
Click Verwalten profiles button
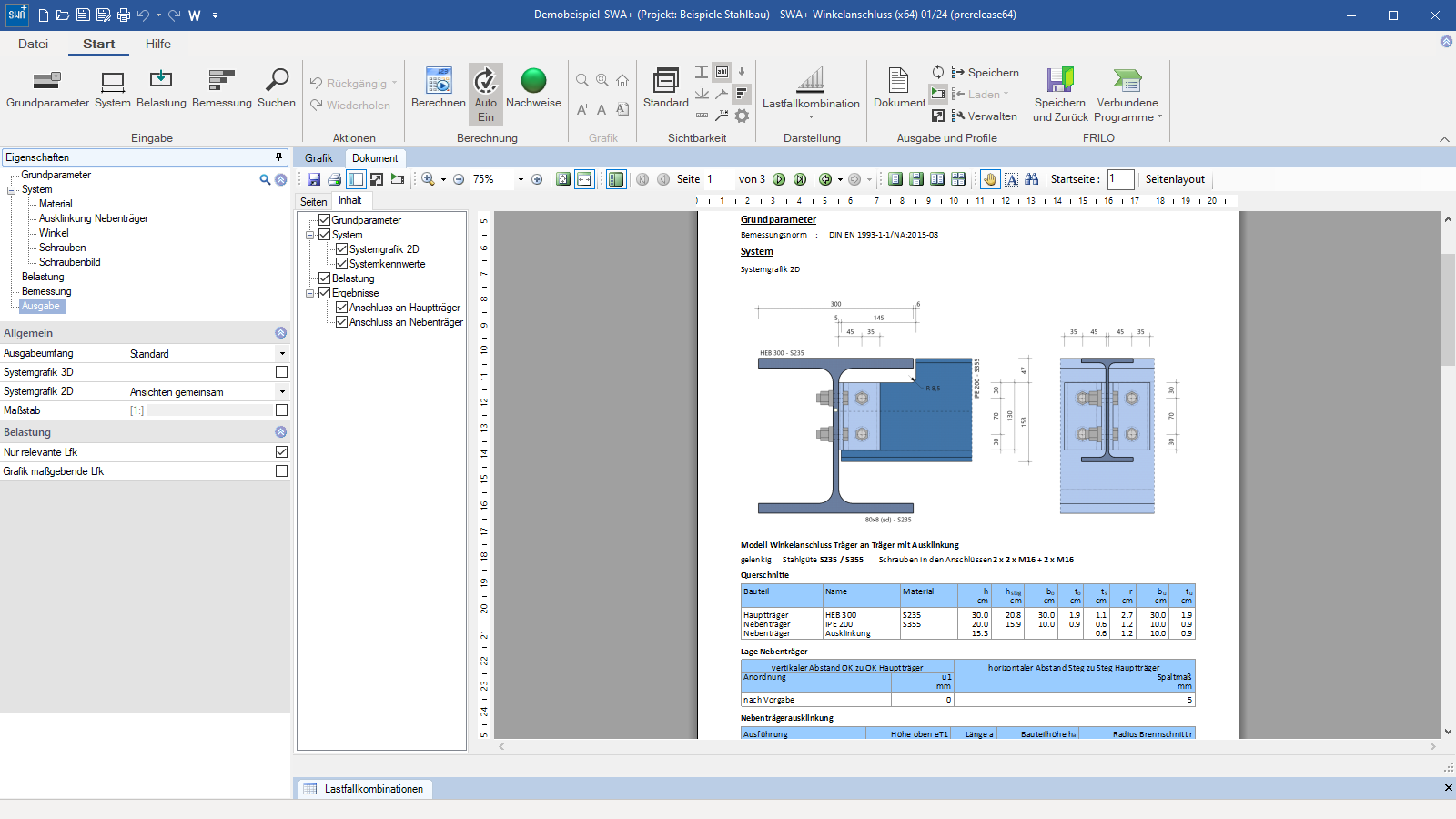tap(985, 116)
